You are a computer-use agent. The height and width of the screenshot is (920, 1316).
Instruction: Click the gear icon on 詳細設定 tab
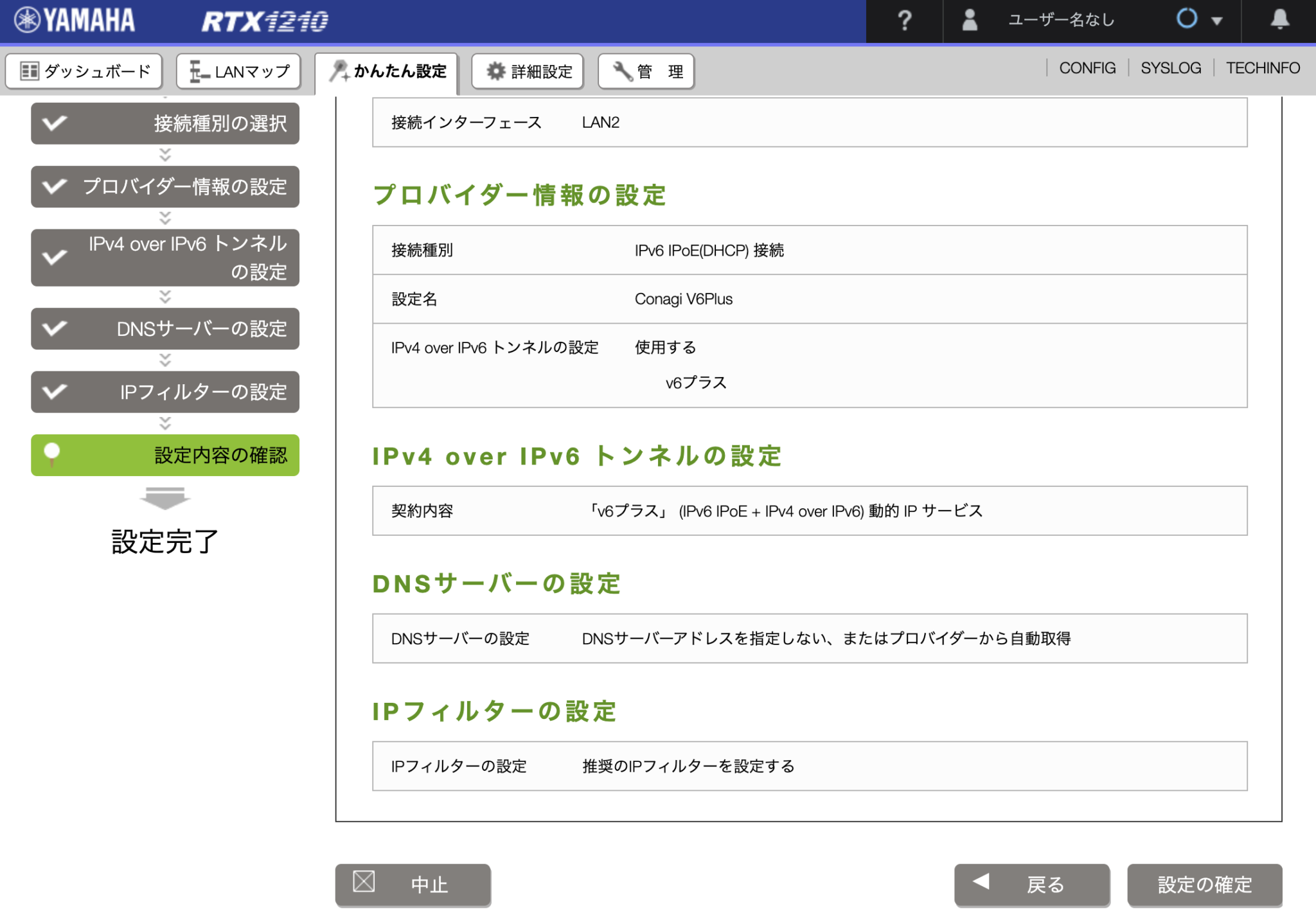click(x=495, y=71)
